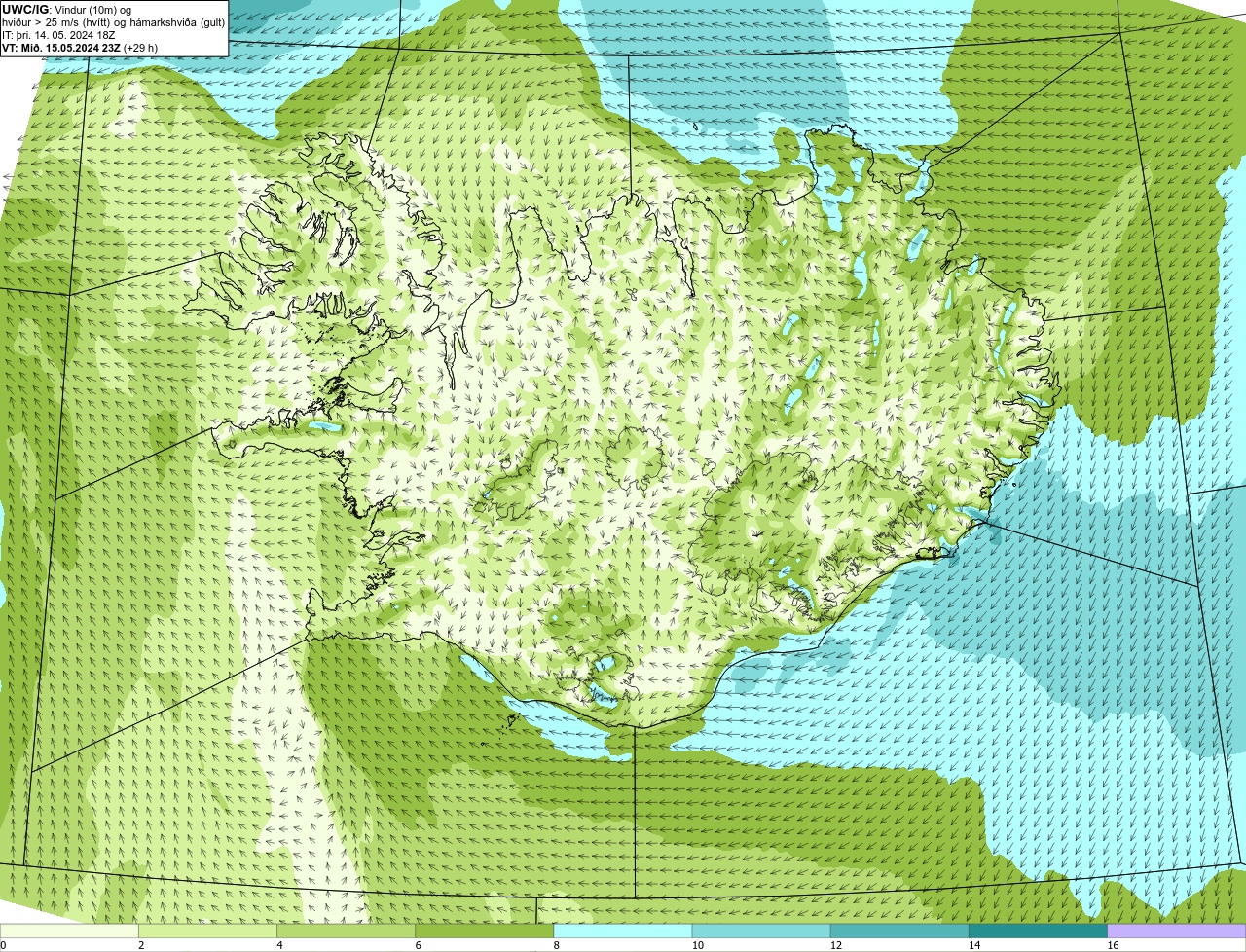Click the 8–10 m/s light cyan legend segment

click(x=623, y=931)
